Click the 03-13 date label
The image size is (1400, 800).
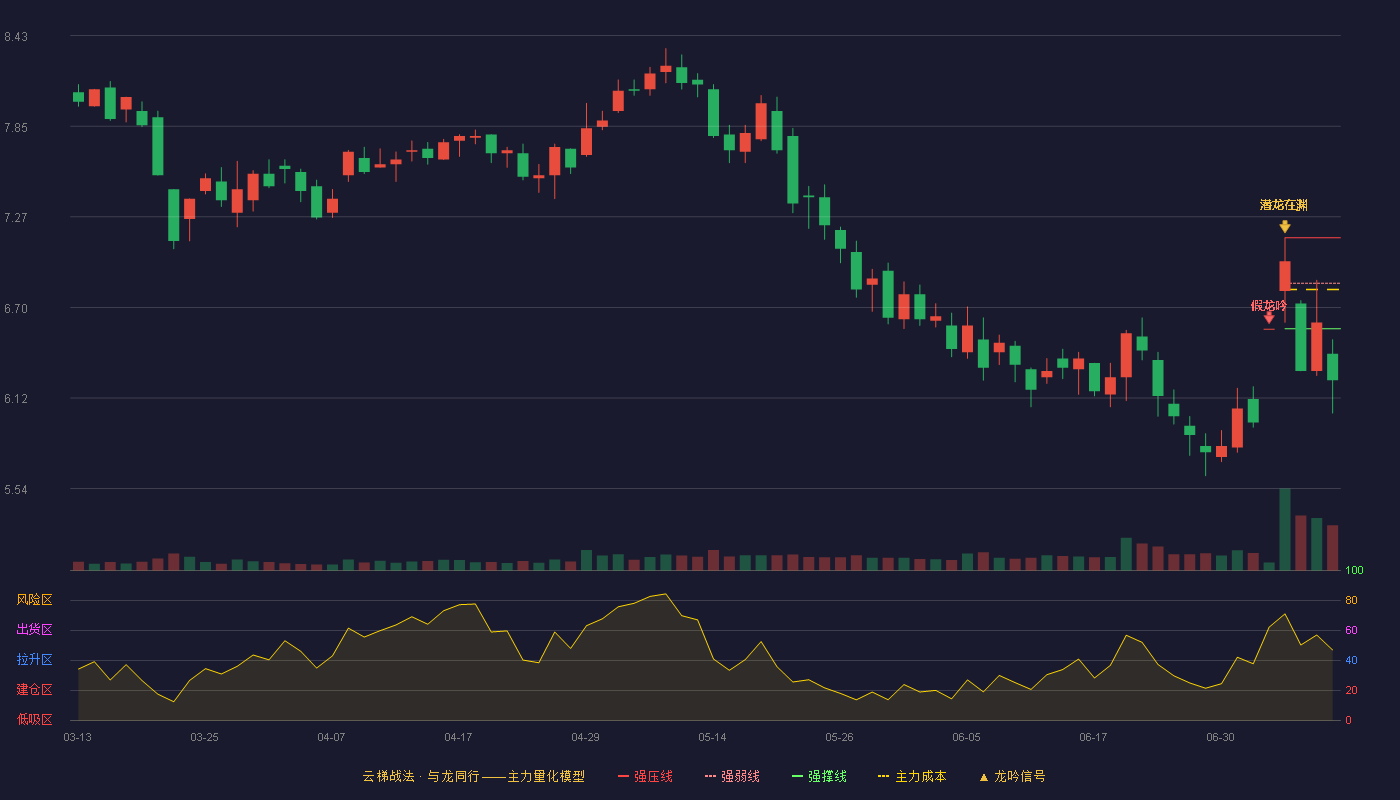point(77,737)
